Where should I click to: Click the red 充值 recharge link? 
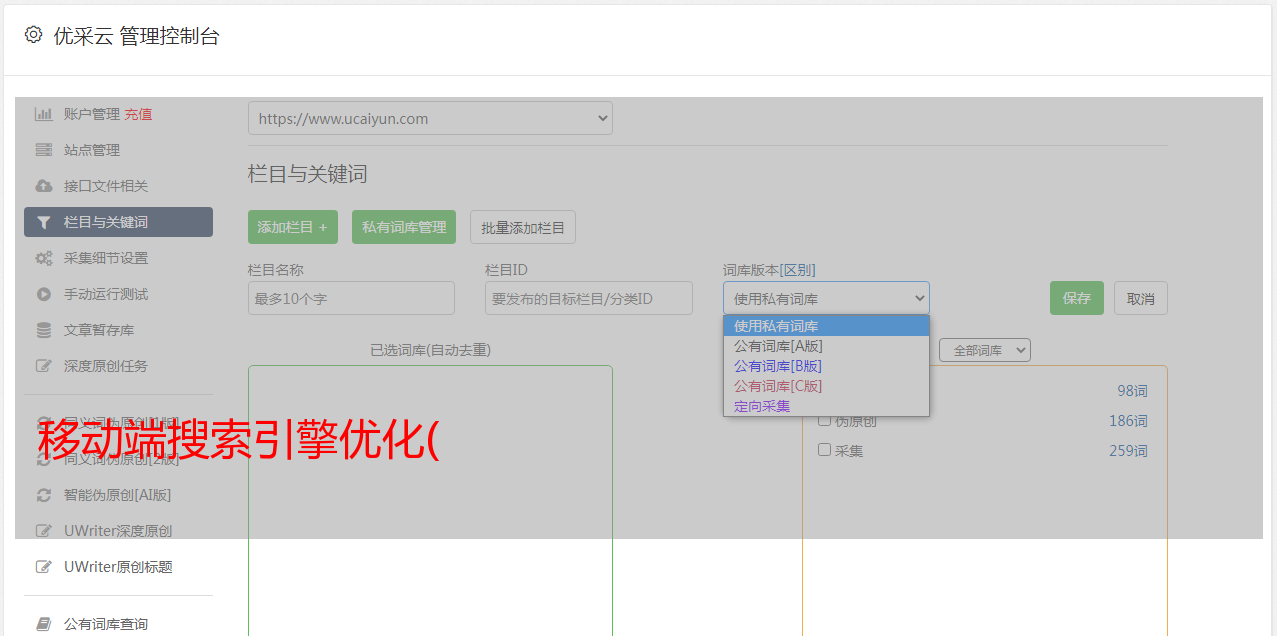(x=138, y=114)
